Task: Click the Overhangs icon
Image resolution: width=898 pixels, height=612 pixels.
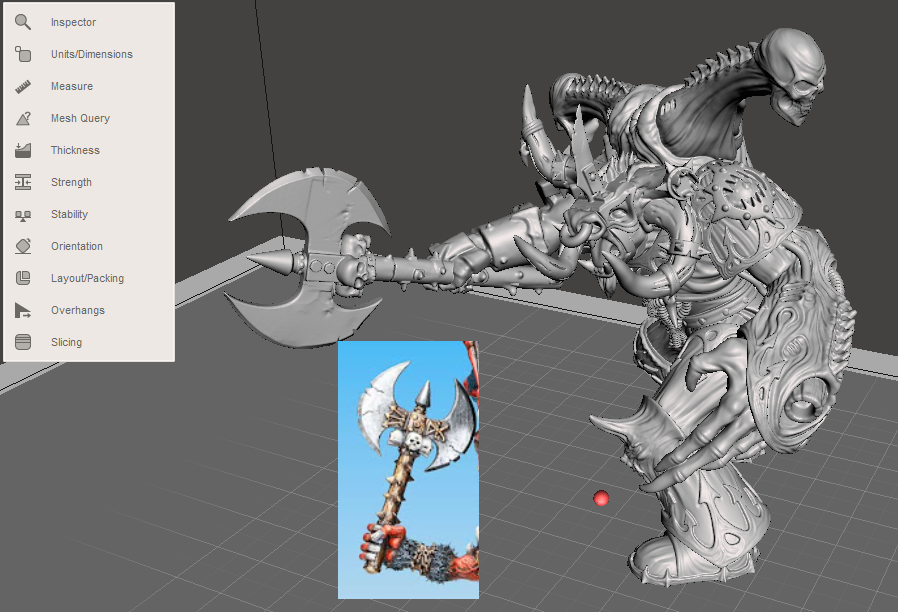Action: tap(23, 310)
